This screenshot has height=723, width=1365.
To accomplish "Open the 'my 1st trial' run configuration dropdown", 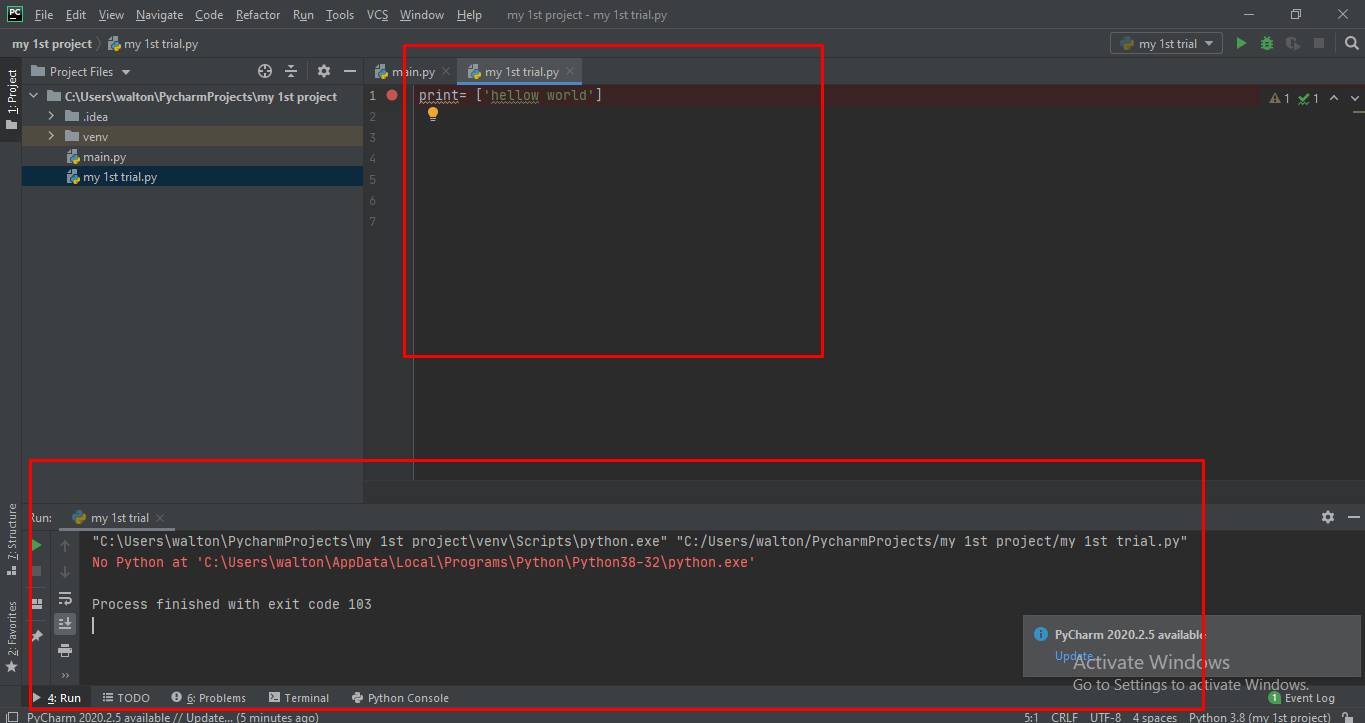I will pos(1166,43).
